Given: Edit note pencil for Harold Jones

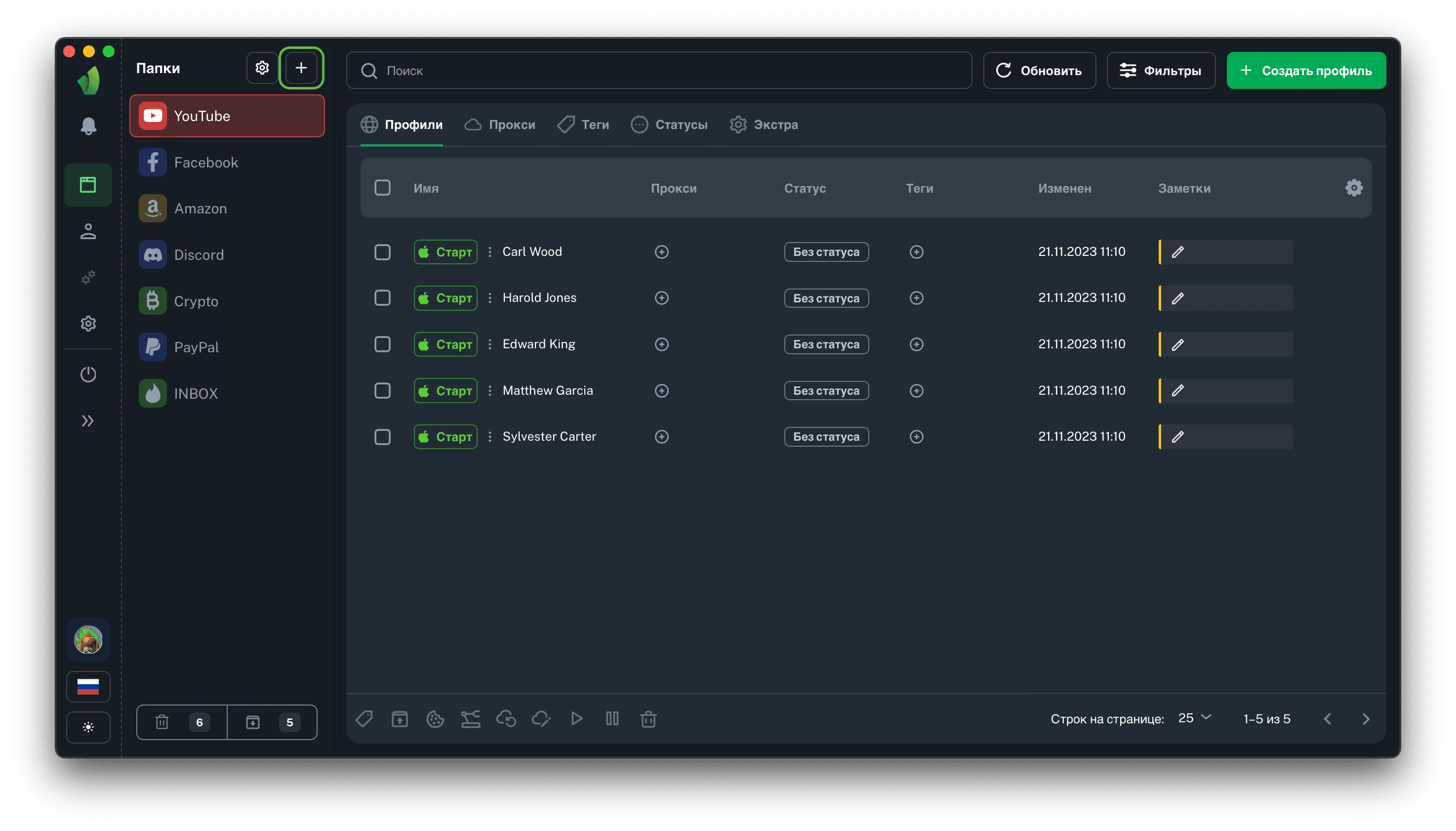Looking at the screenshot, I should 1177,298.
